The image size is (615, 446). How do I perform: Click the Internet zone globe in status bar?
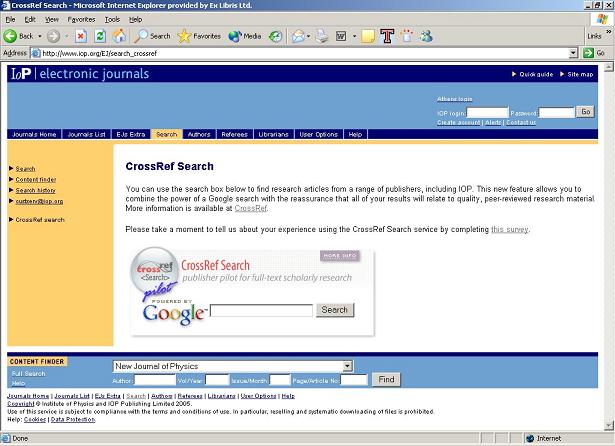[530, 438]
